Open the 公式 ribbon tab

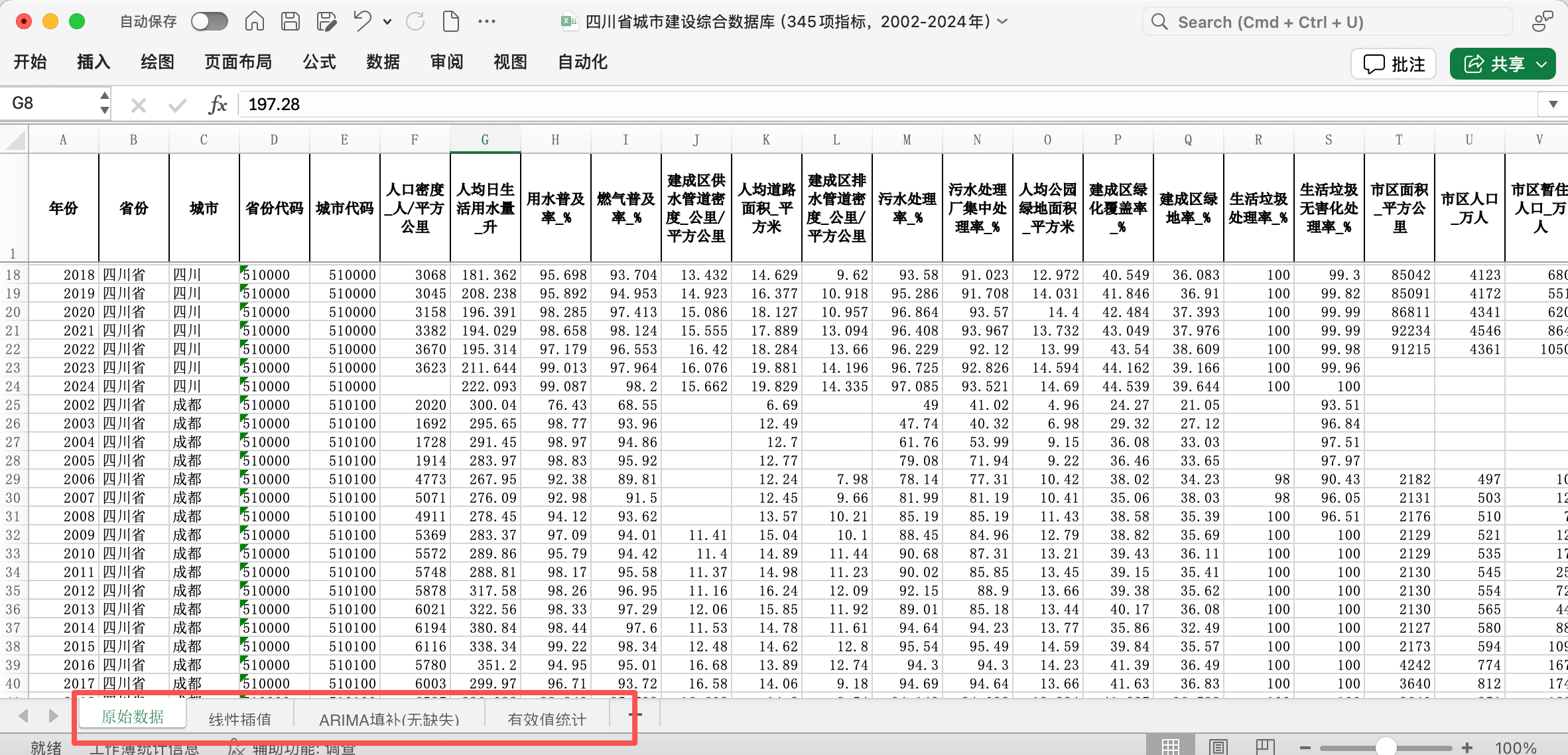point(319,62)
